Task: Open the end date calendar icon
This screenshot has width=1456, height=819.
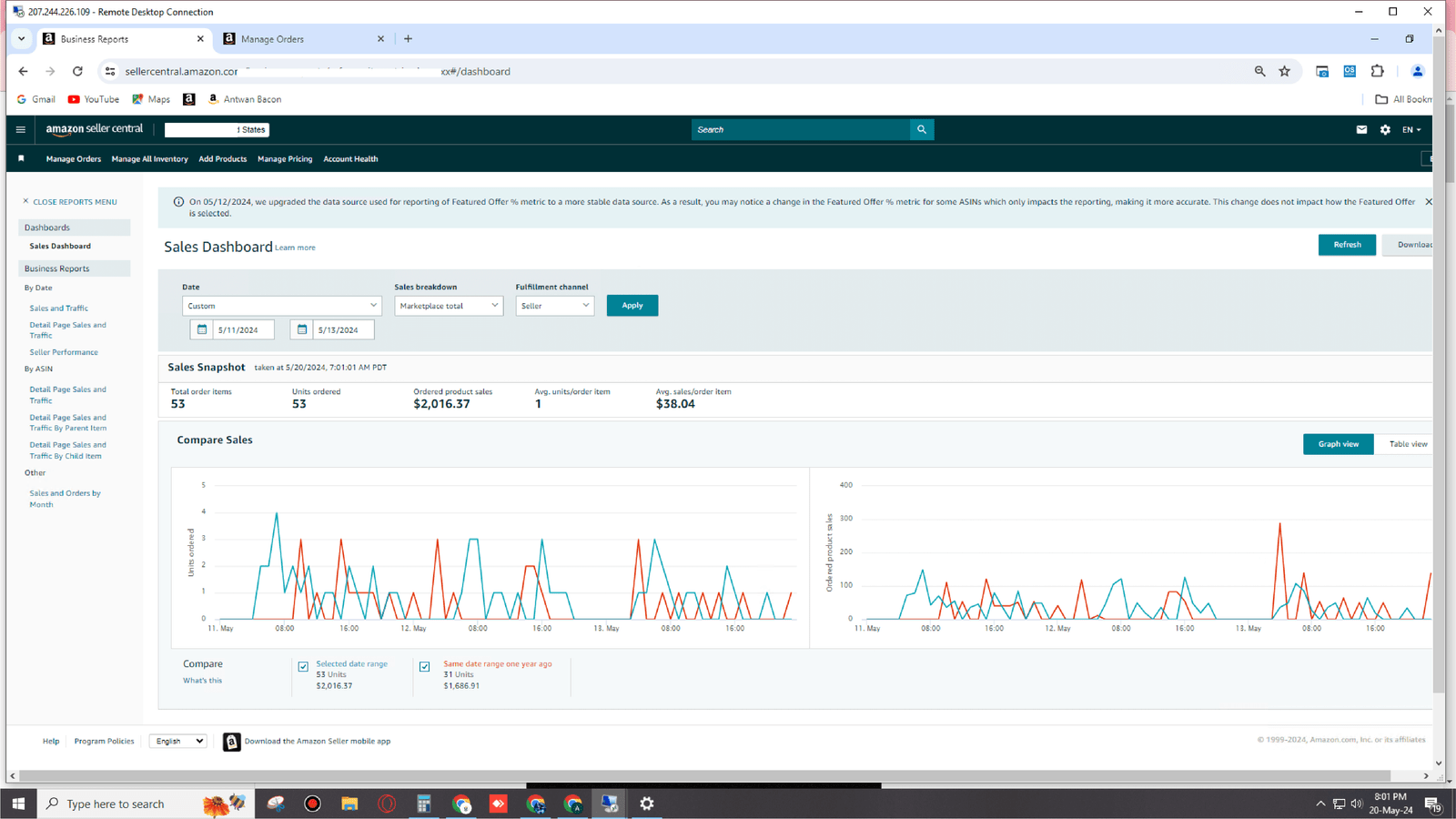Action: click(x=301, y=329)
